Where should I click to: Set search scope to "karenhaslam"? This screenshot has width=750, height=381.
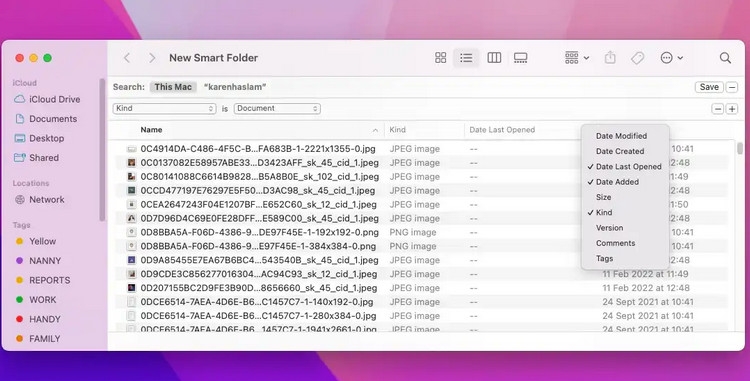pyautogui.click(x=235, y=87)
